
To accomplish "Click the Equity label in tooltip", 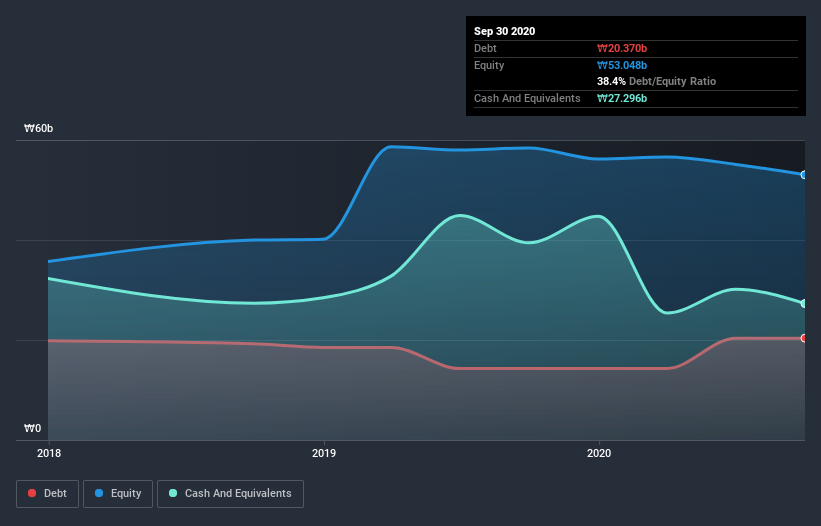I will click(x=489, y=65).
